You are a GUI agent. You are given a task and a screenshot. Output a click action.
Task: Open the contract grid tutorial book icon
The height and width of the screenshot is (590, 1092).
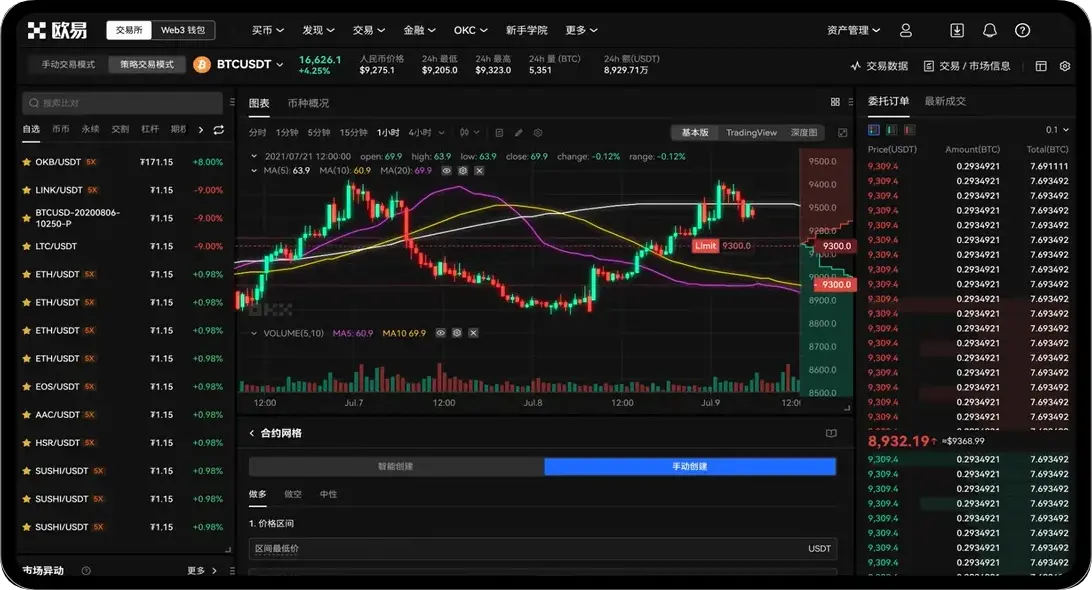point(831,433)
